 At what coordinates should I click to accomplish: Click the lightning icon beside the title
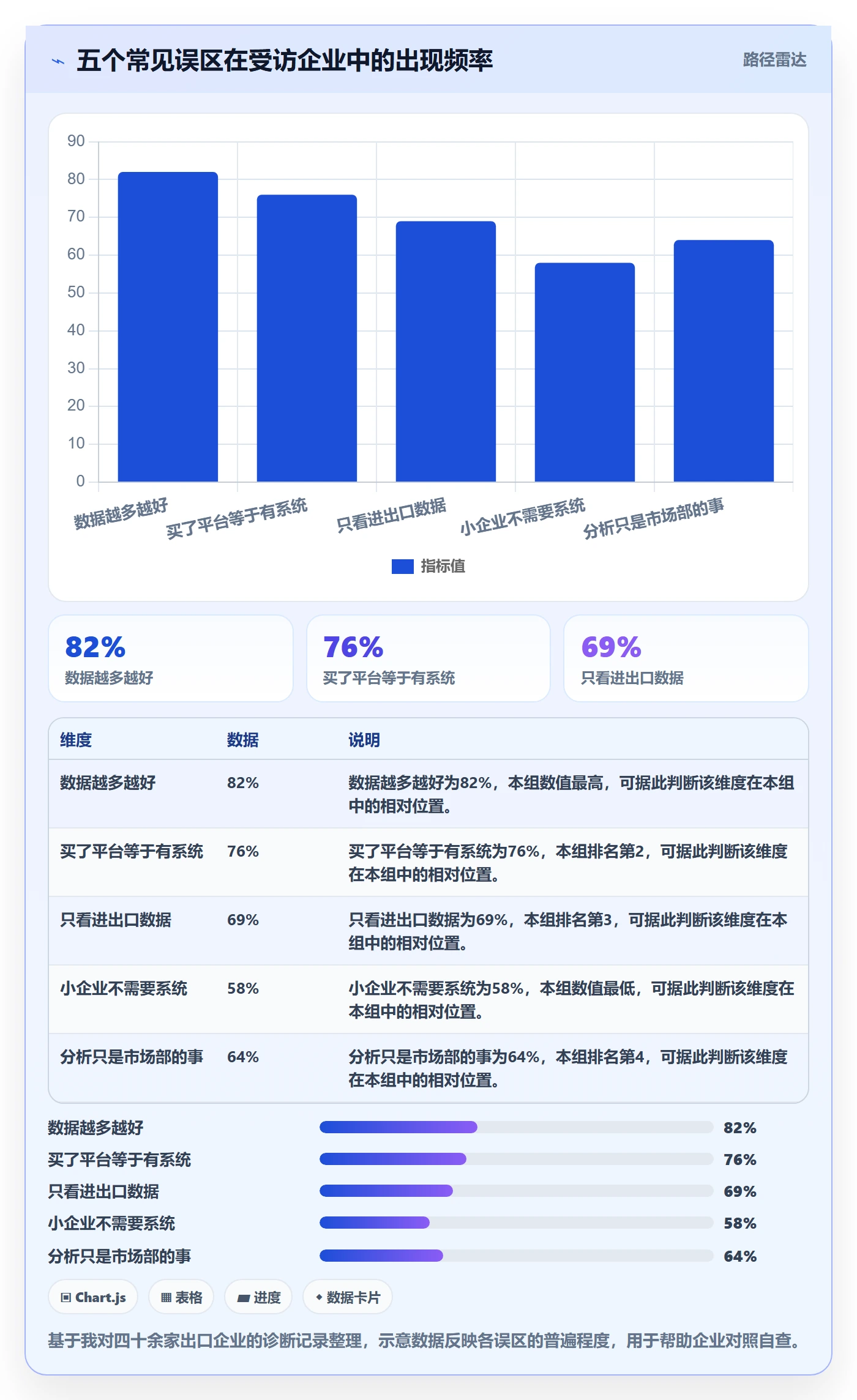[58, 61]
